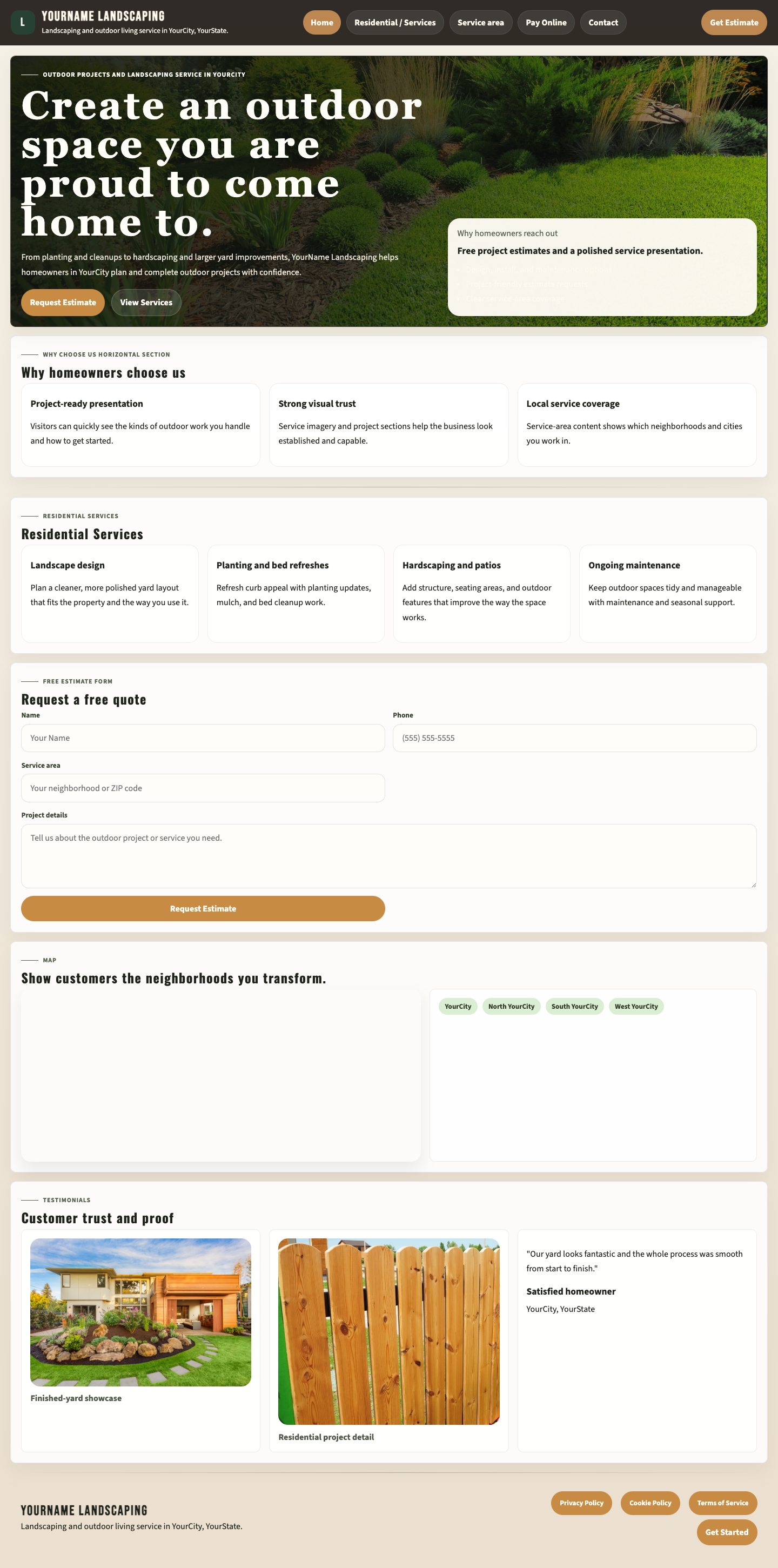Click Request Estimate in the hero
Viewport: 778px width, 1568px height.
[63, 303]
